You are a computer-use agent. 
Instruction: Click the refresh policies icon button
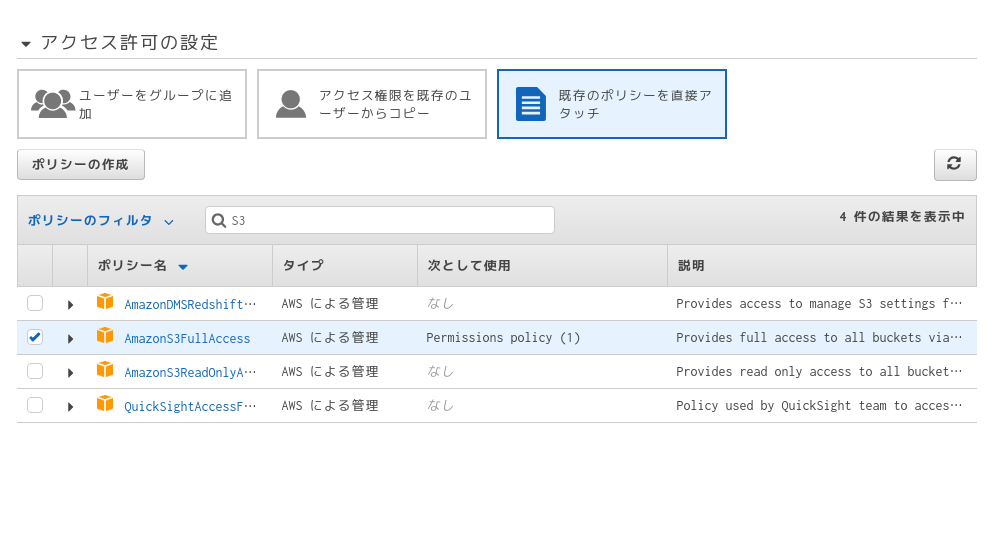954,165
